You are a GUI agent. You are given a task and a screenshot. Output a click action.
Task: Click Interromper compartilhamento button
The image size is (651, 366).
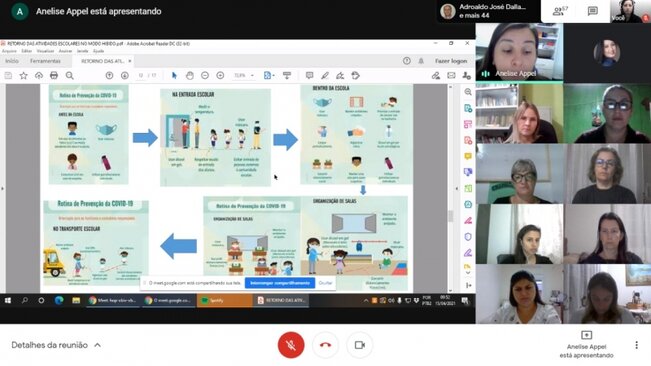click(x=280, y=283)
